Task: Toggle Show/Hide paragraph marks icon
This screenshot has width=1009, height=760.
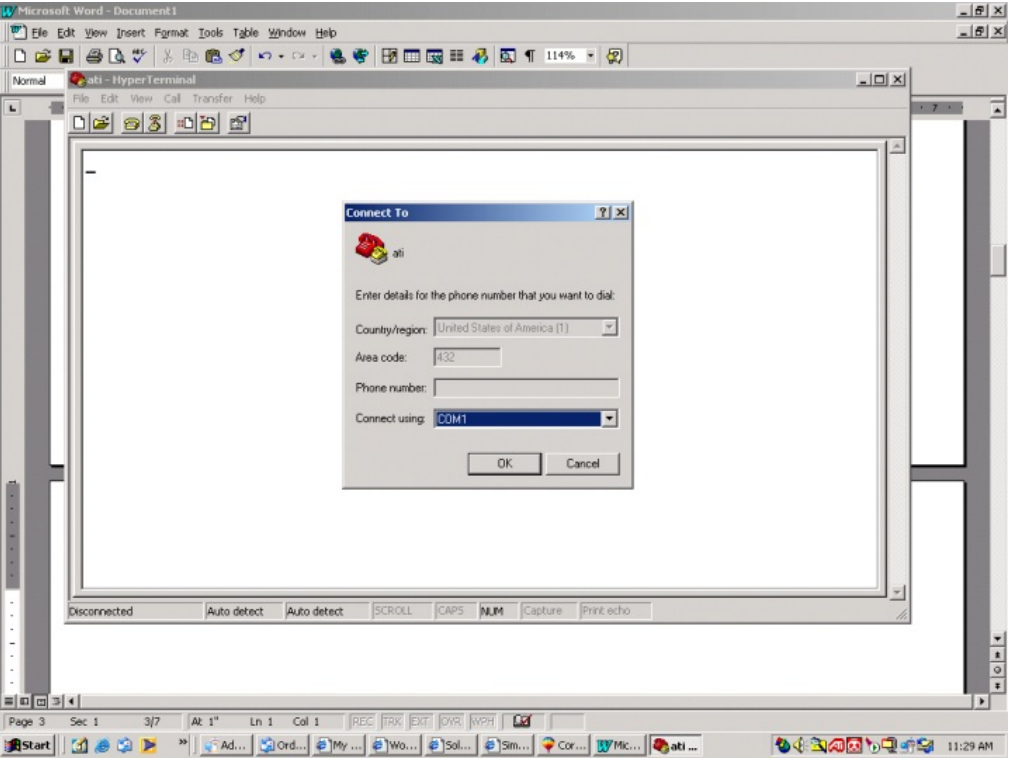Action: [x=530, y=56]
